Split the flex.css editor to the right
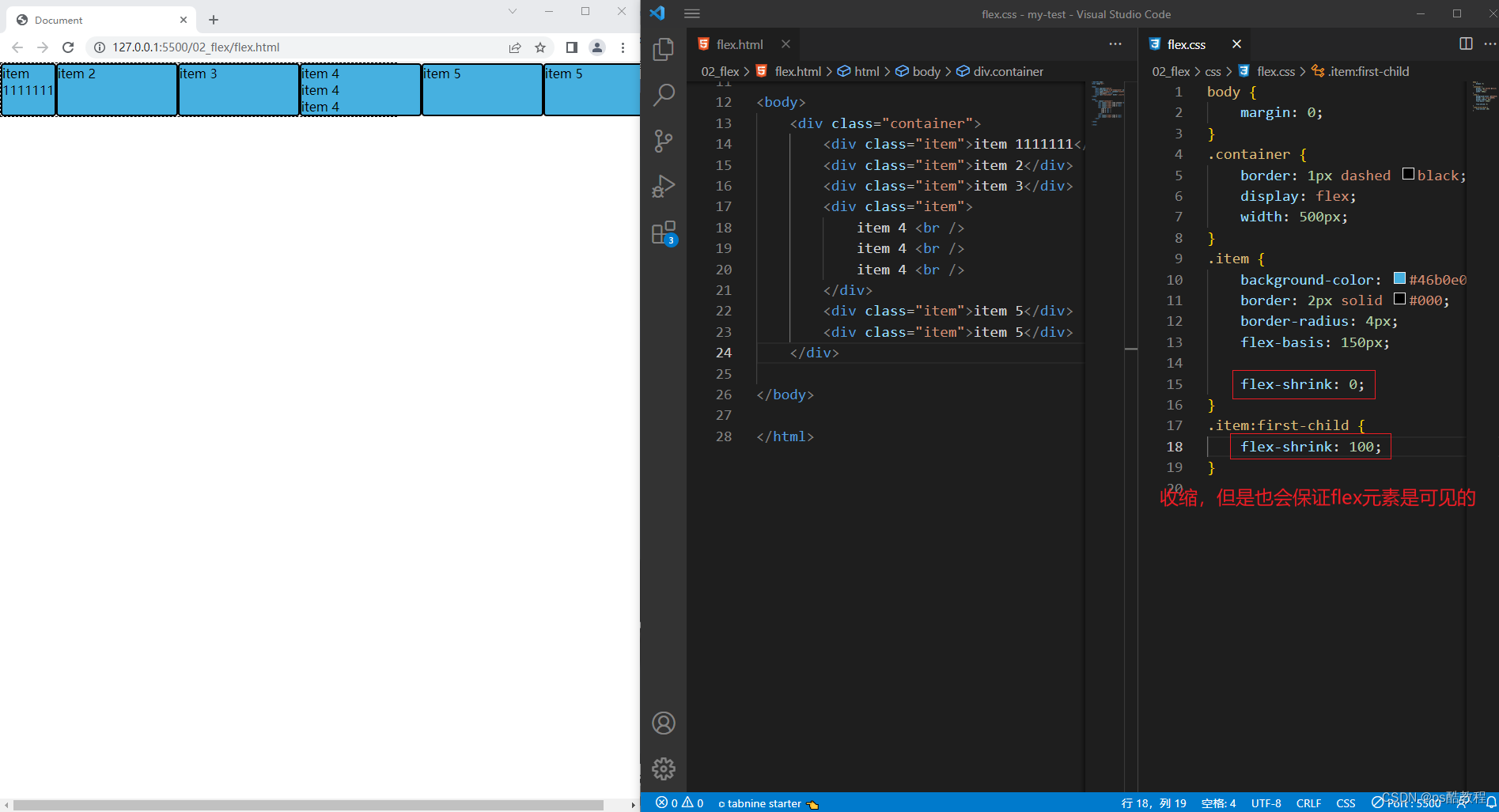 click(1466, 44)
